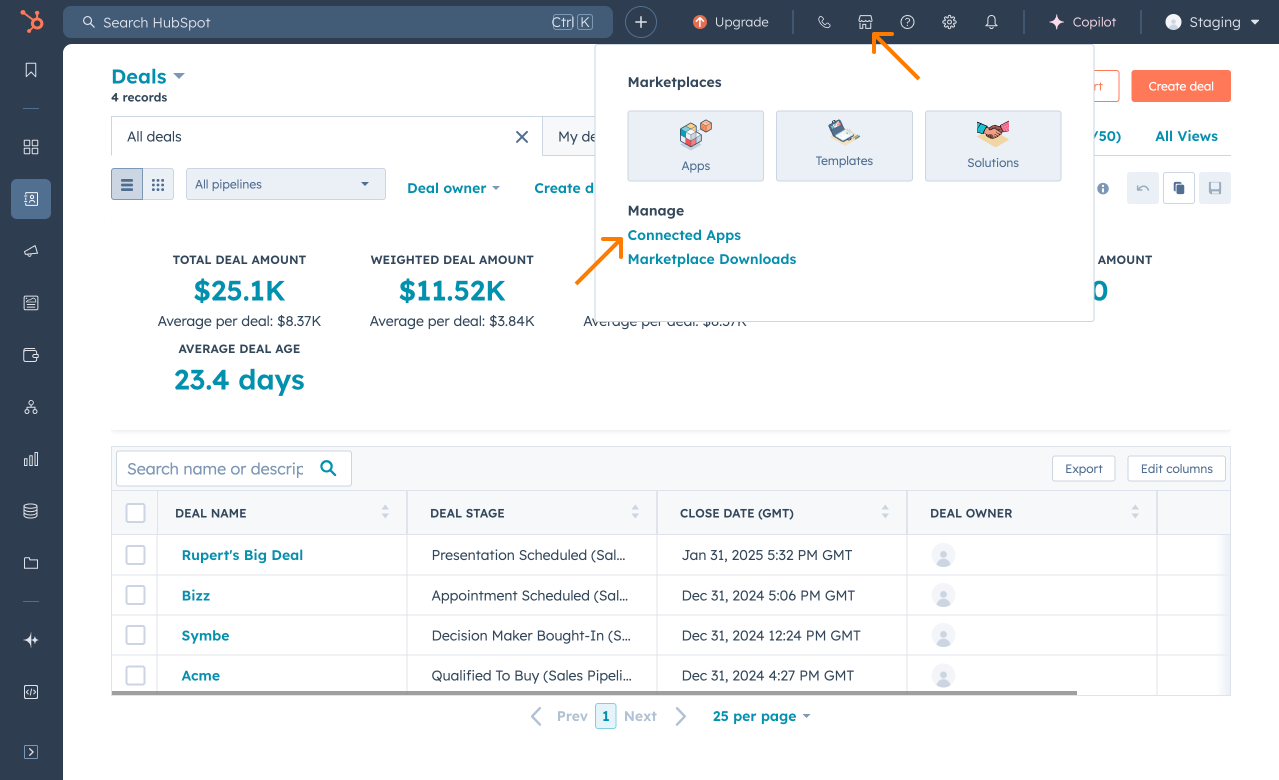Check the Bizz row checkbox
Viewport: 1279px width, 780px height.
[136, 595]
